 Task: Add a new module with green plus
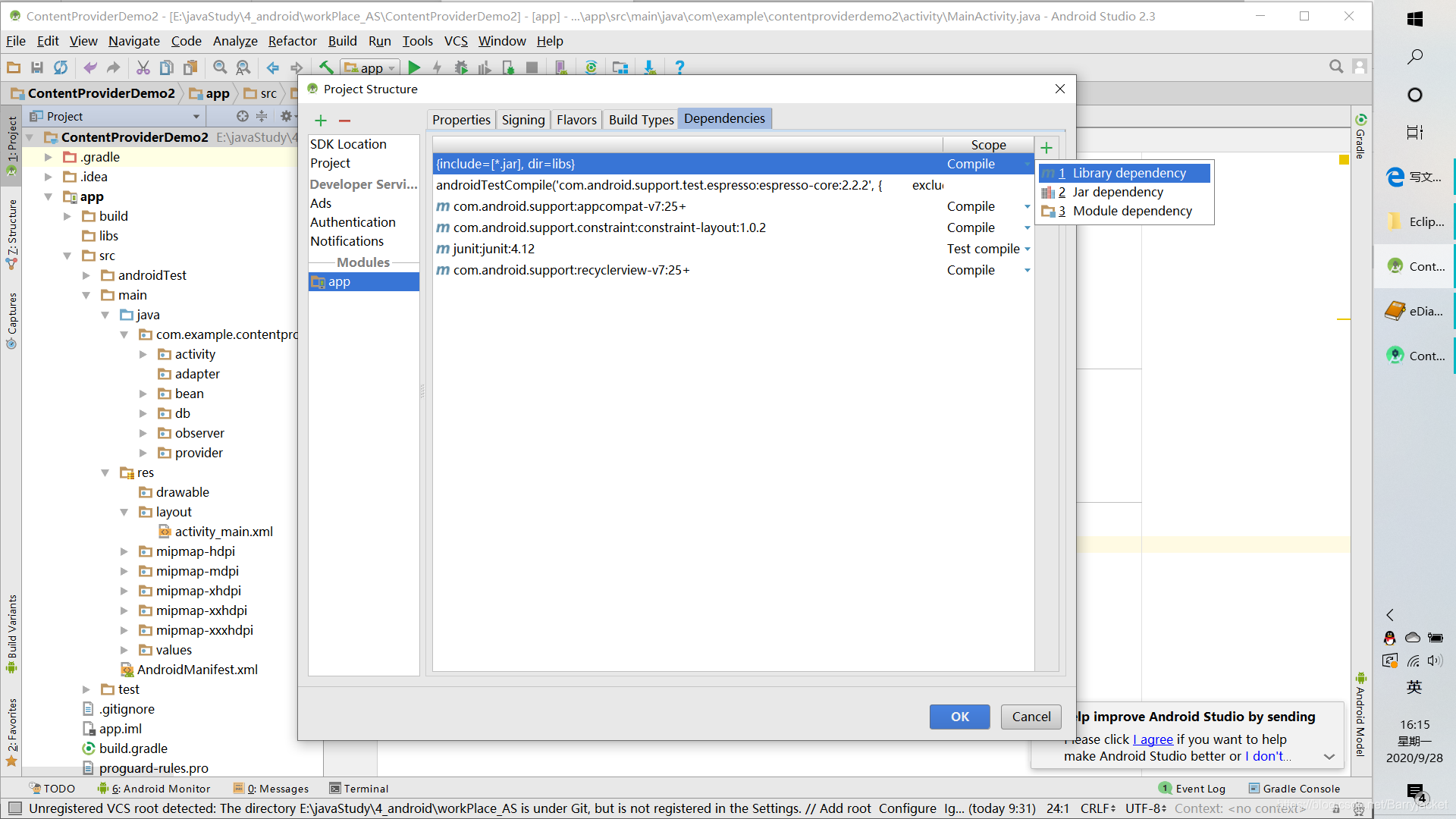[x=321, y=121]
